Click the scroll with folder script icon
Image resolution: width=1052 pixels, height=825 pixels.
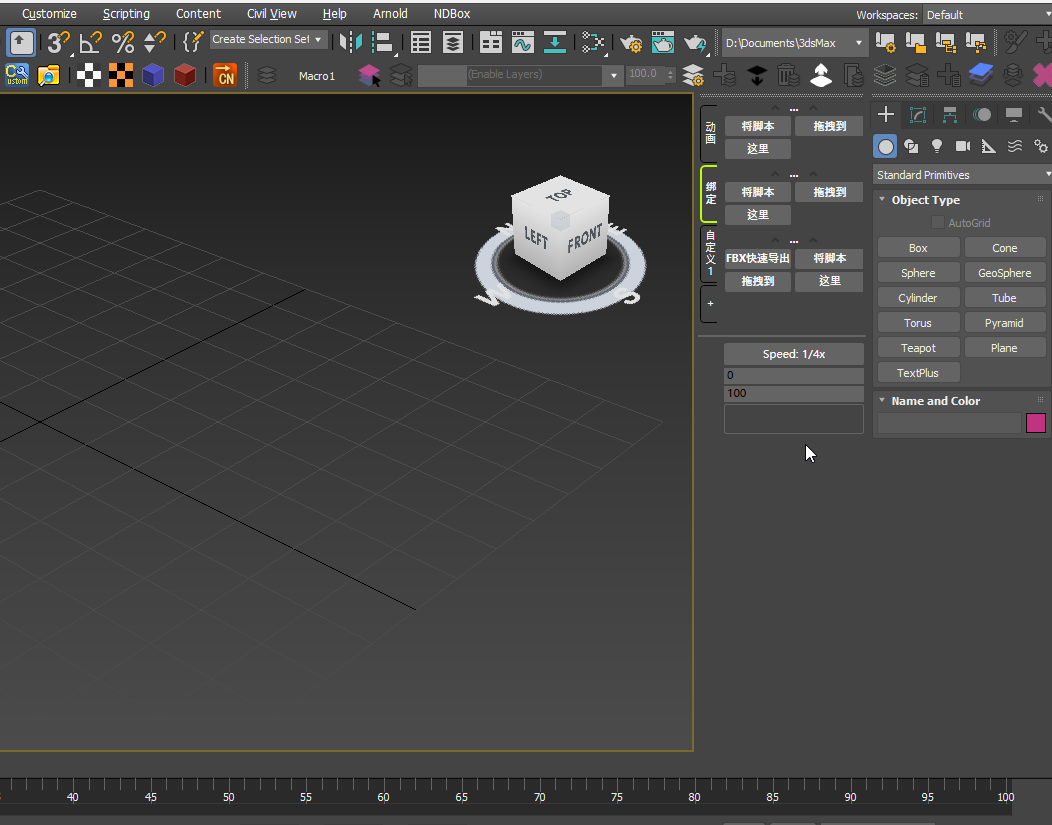click(x=916, y=42)
